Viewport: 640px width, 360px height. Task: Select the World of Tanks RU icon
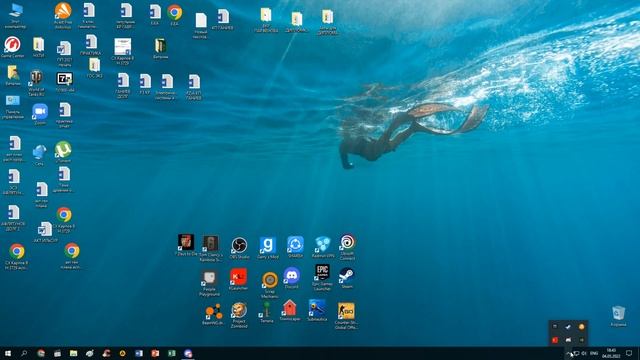36,83
